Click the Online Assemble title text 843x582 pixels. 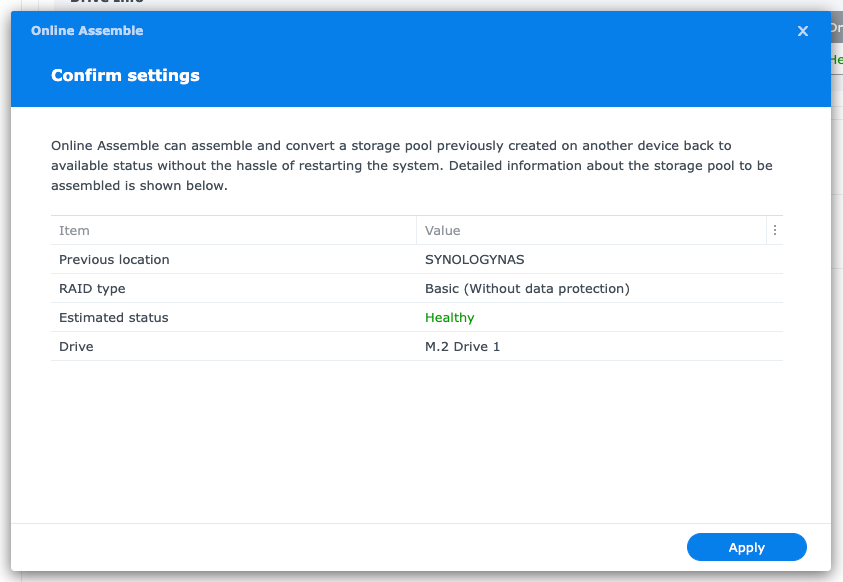pos(87,31)
